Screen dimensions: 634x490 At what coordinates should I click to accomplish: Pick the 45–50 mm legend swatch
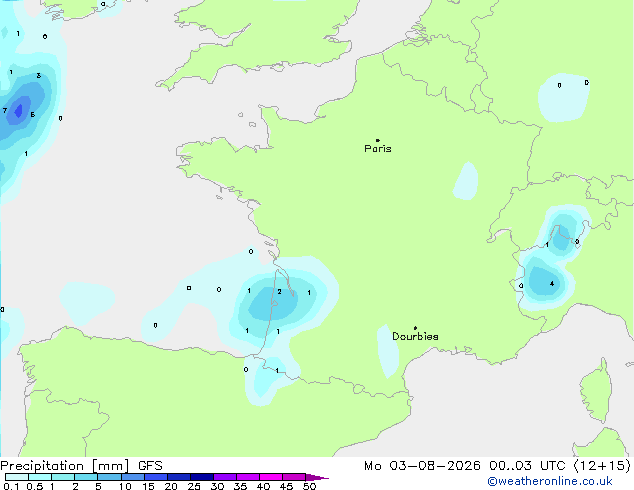294,477
